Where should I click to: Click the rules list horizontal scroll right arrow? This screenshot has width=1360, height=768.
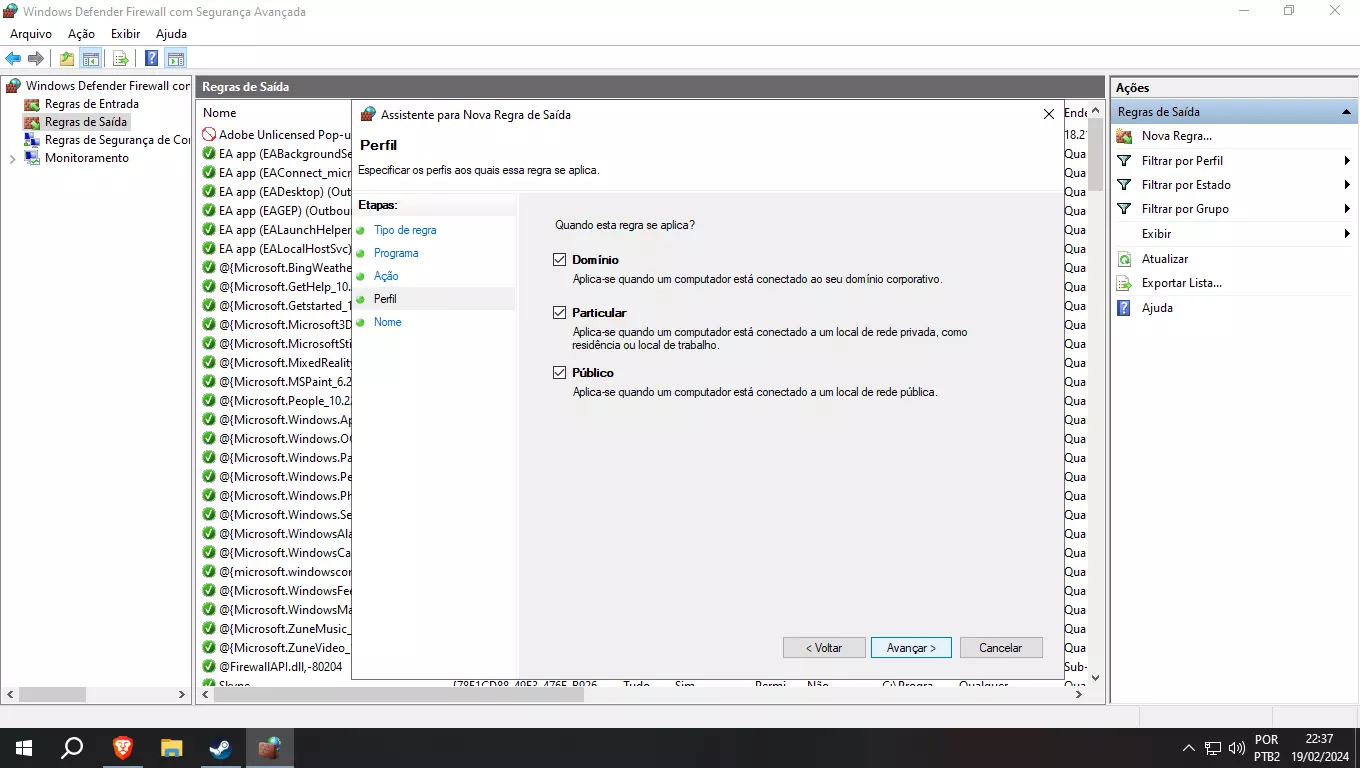click(1080, 694)
